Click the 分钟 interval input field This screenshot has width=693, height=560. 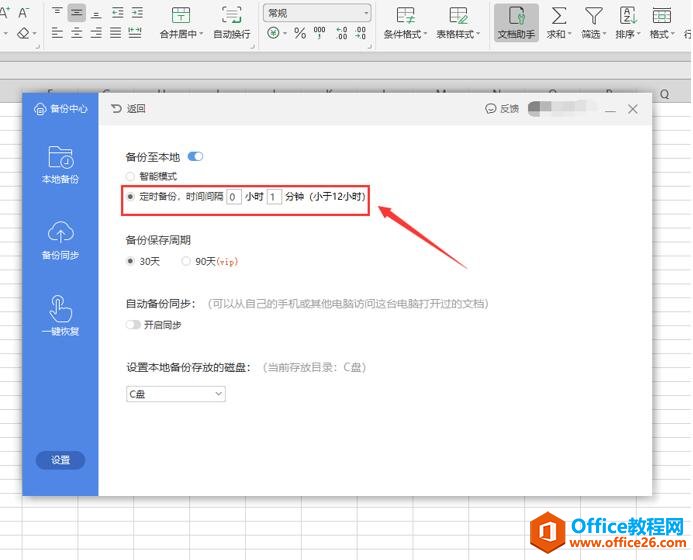coord(273,197)
